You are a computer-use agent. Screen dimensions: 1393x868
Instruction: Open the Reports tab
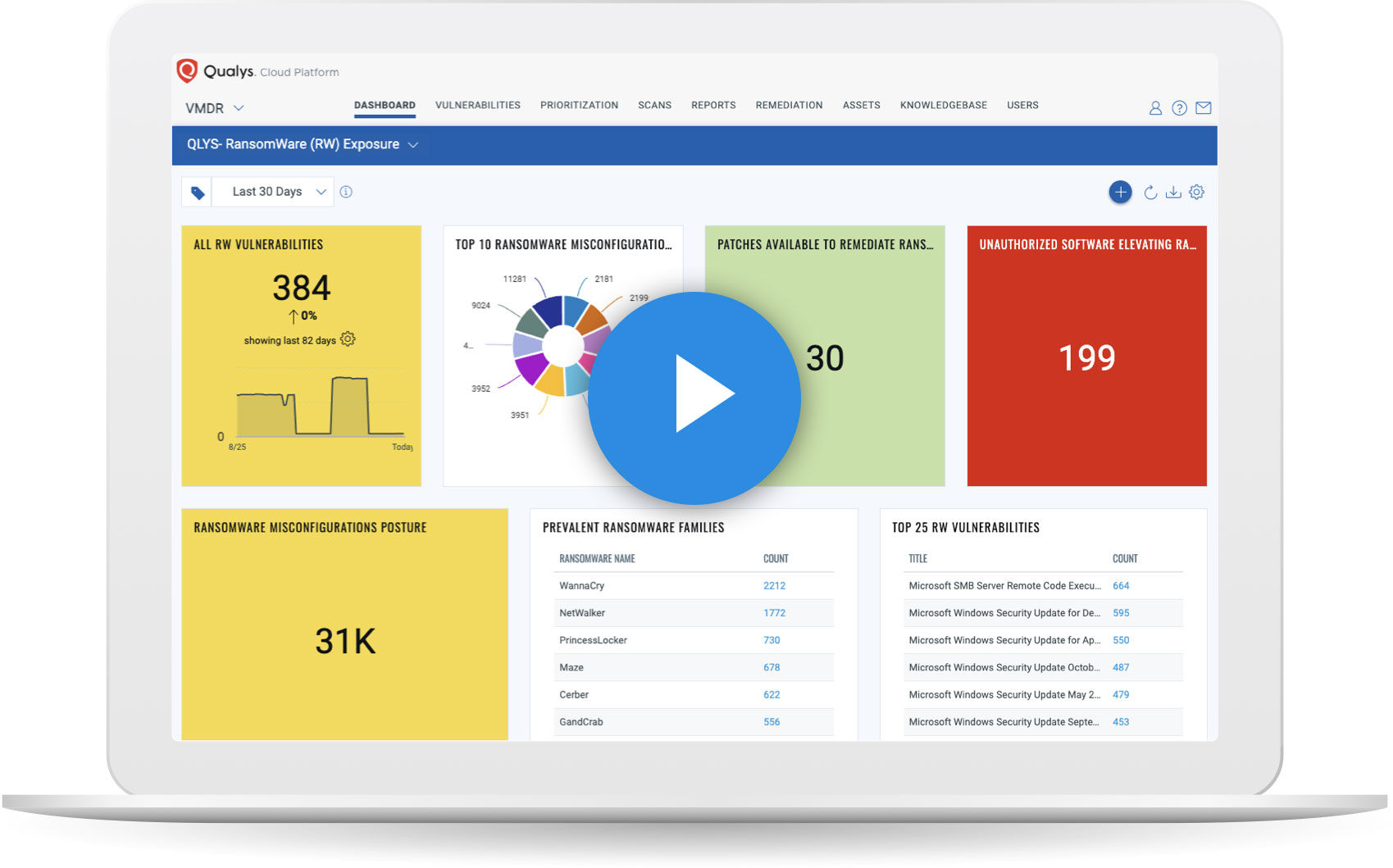[713, 106]
